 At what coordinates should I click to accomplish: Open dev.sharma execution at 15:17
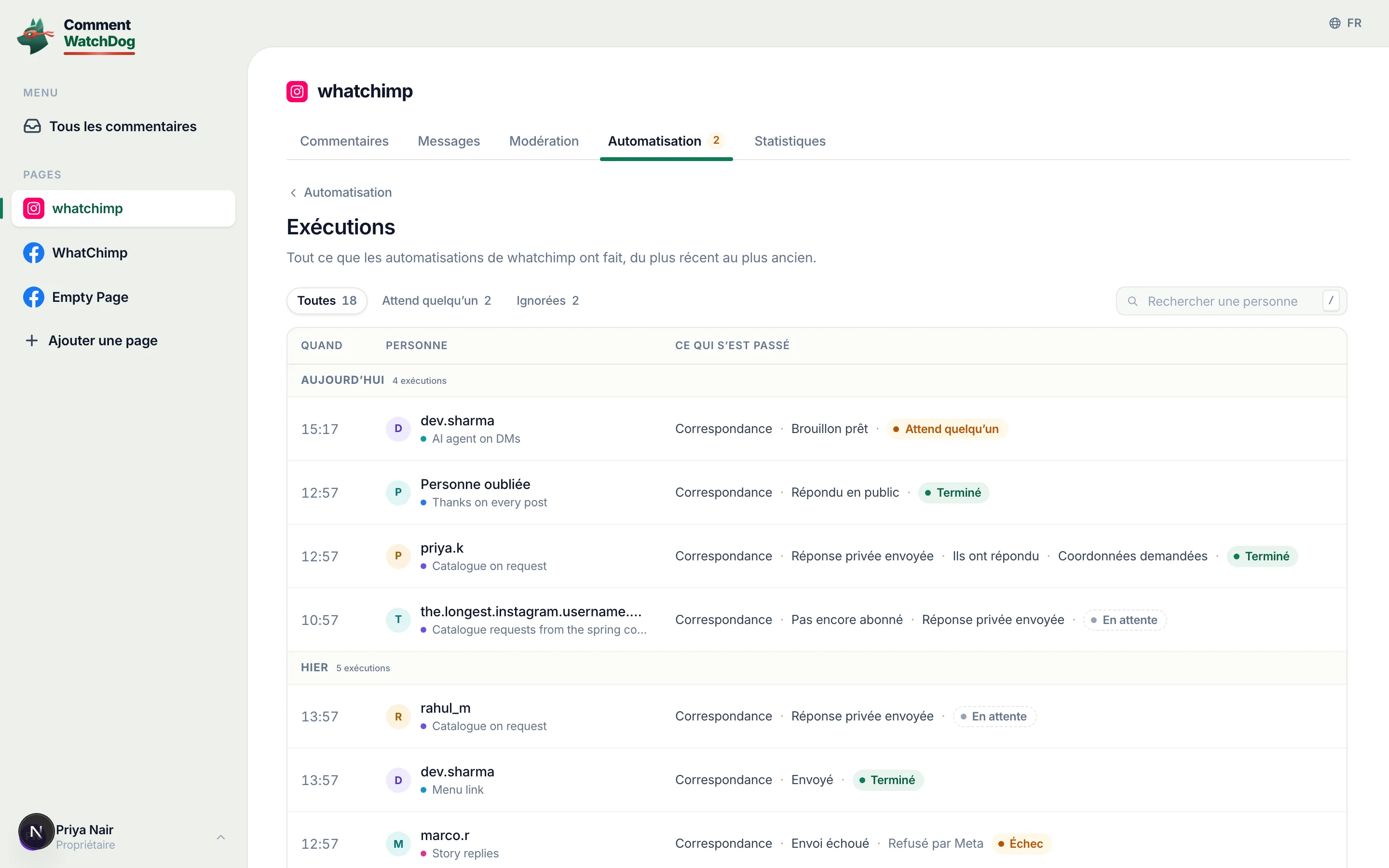tap(817, 429)
